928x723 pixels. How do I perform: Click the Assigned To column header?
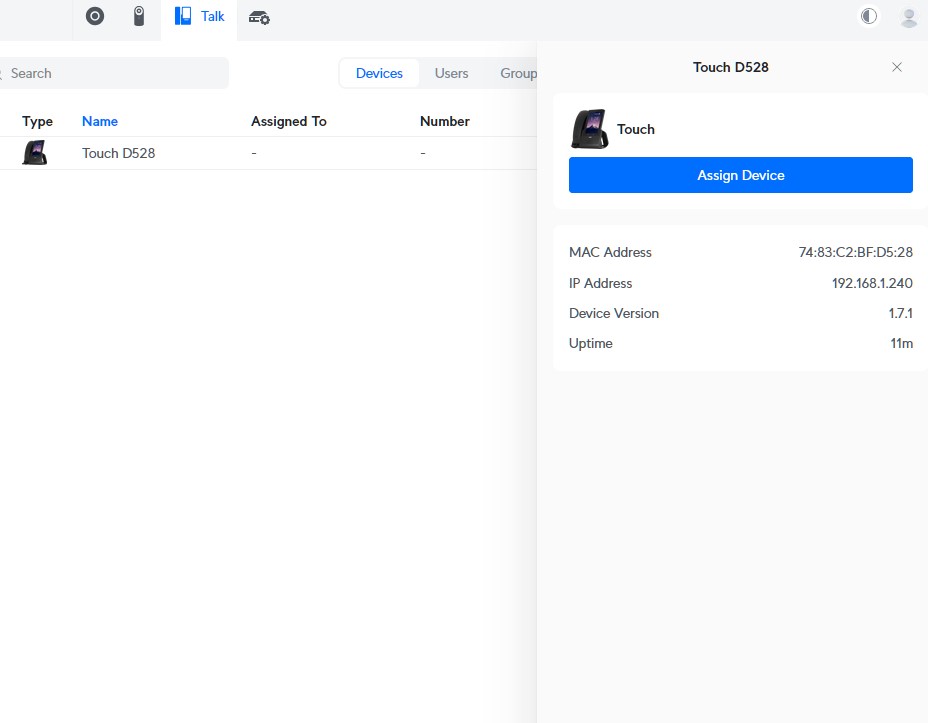289,121
